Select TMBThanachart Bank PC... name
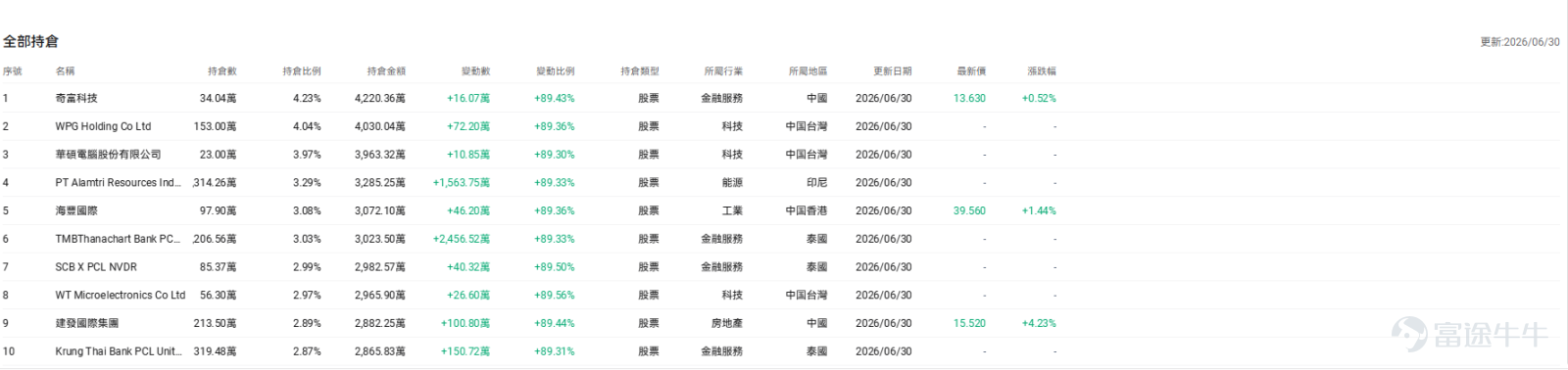The image size is (1568, 370). coord(119,239)
